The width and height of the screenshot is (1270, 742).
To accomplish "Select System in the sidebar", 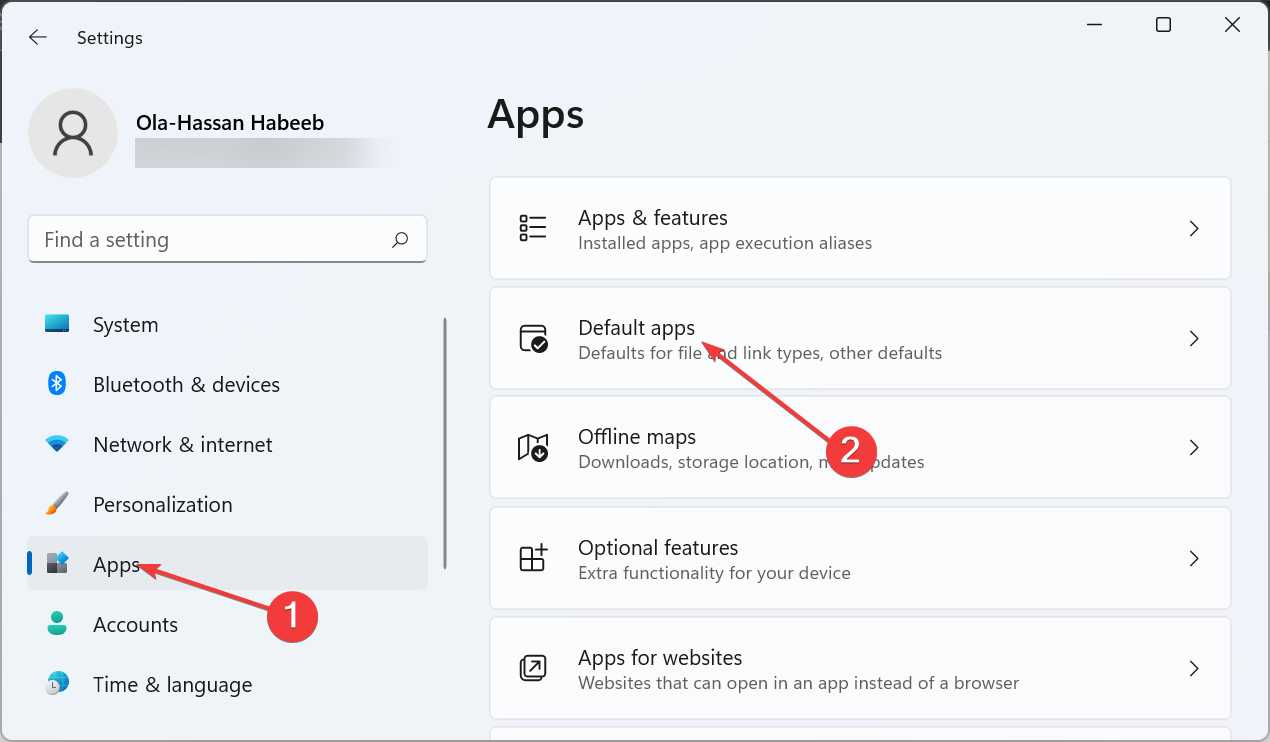I will (x=227, y=324).
